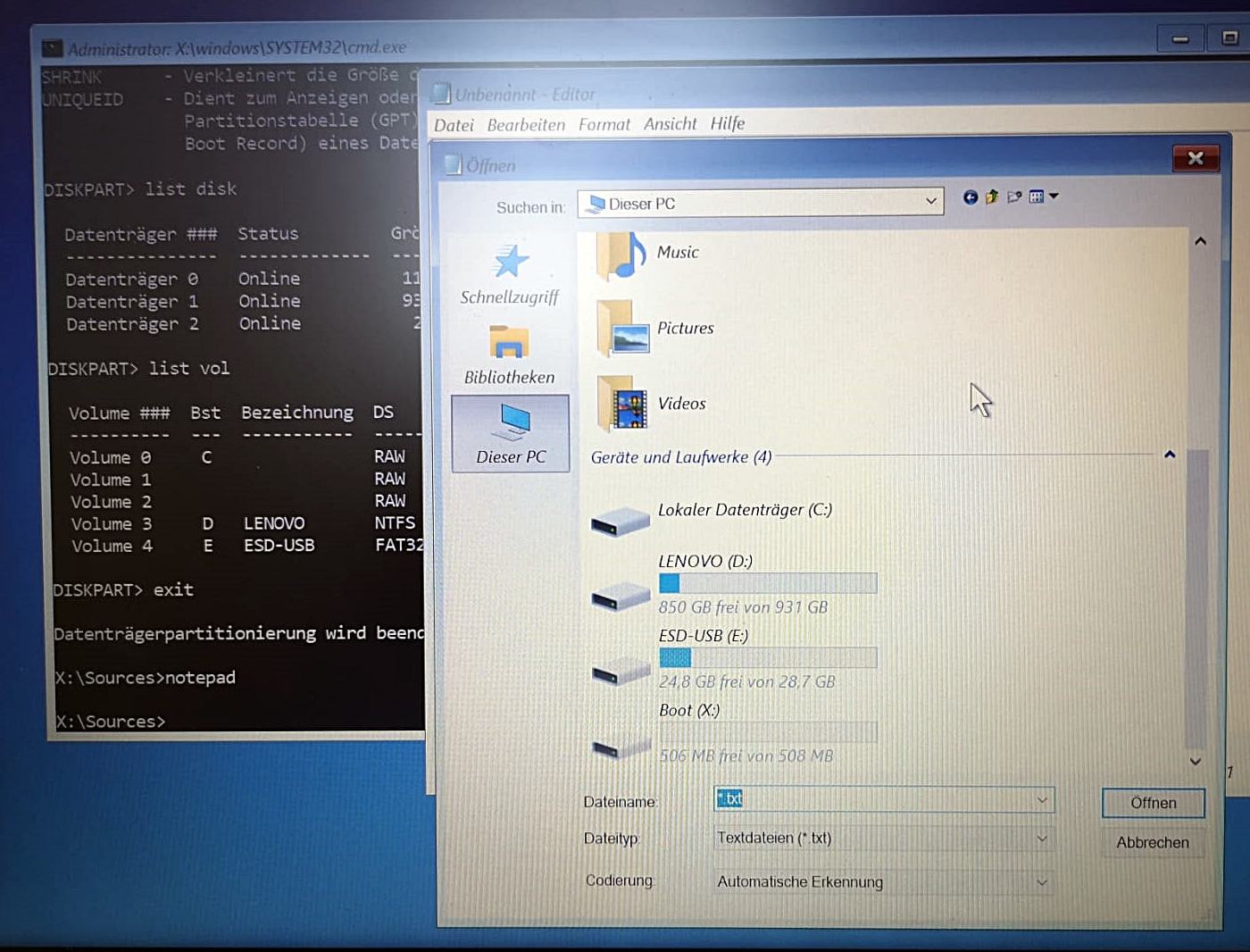1250x952 pixels.
Task: Select the Pictures folder icon
Action: coord(622,329)
